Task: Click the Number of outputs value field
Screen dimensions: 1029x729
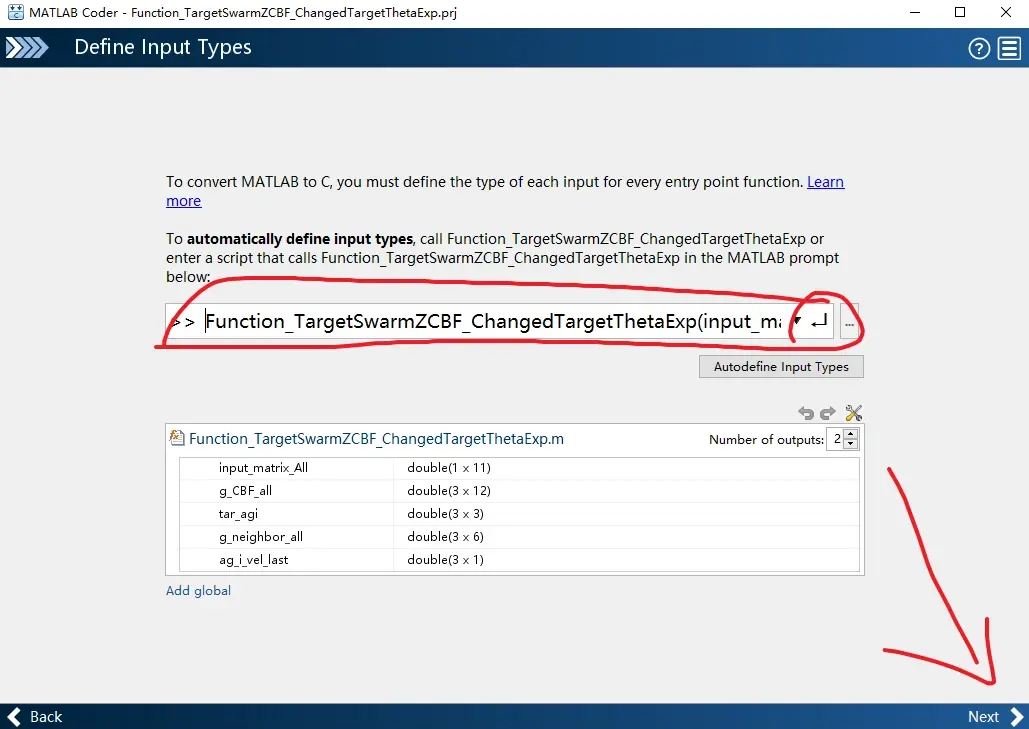Action: pyautogui.click(x=835, y=439)
